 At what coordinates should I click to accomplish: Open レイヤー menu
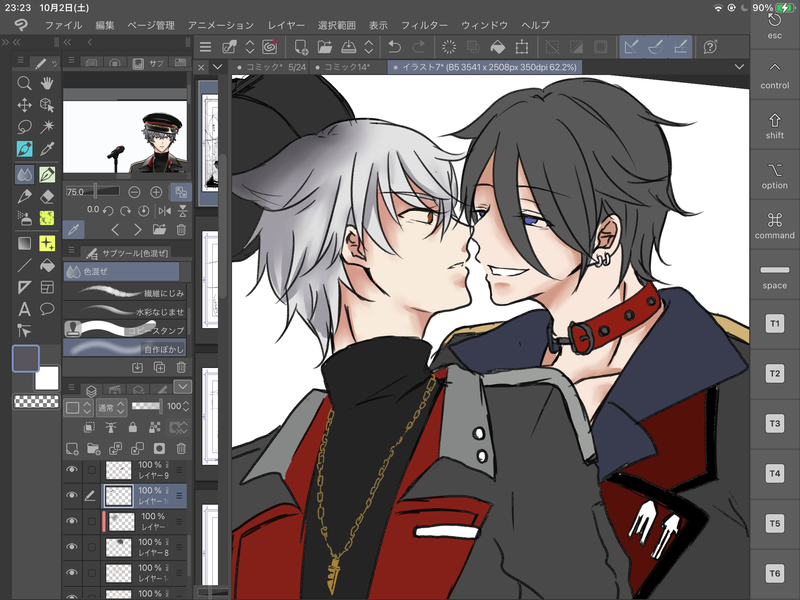(286, 25)
